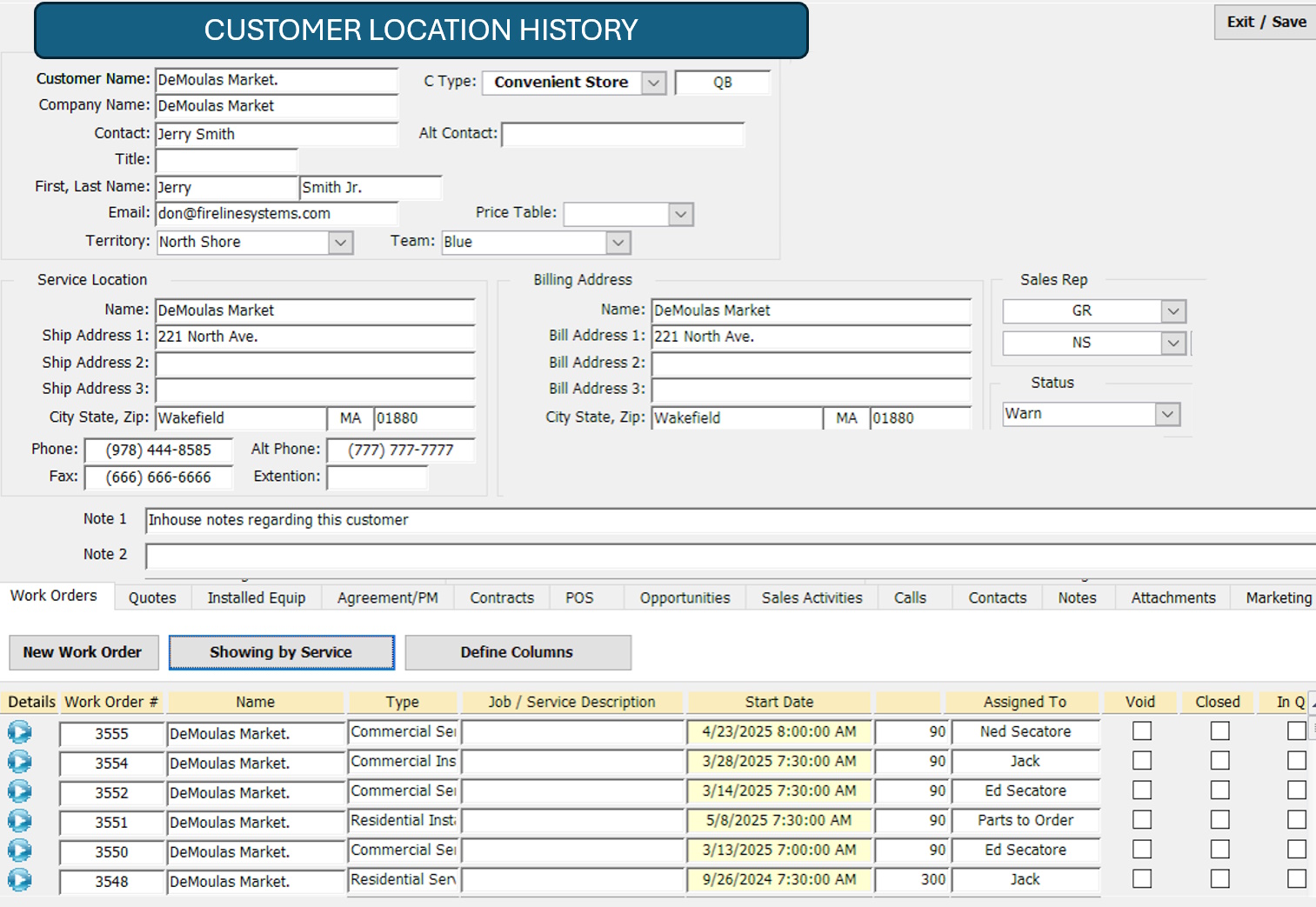Check In Q box for work order 3554
Viewport: 1316px width, 907px height.
click(1297, 761)
